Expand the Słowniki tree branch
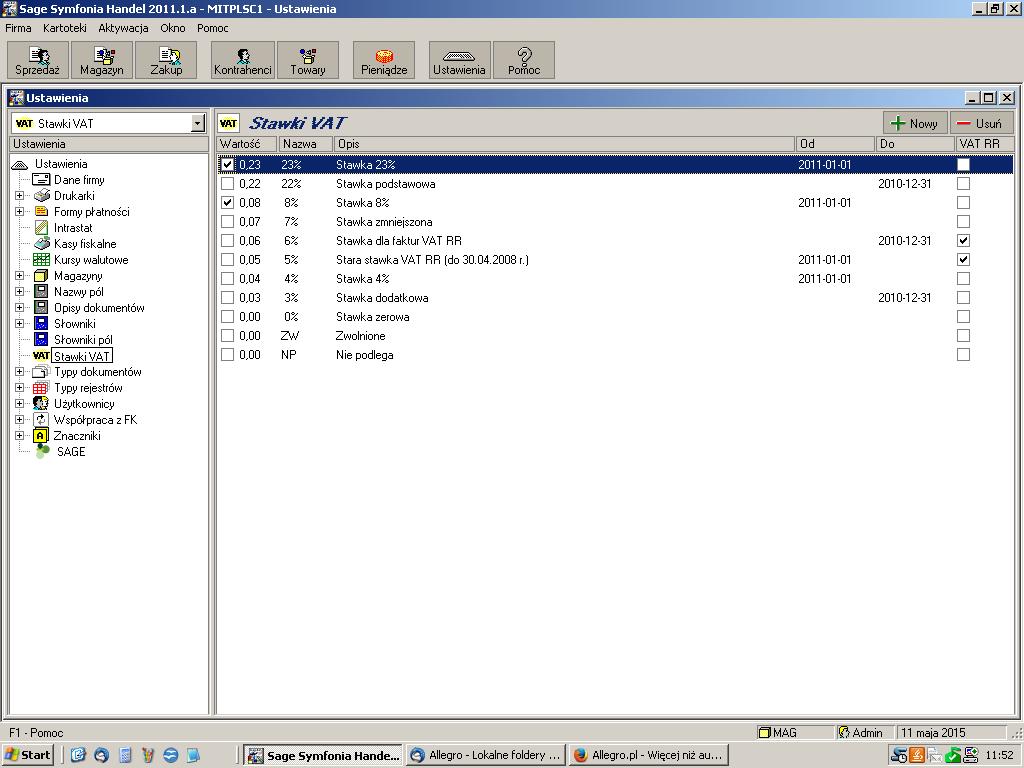 pyautogui.click(x=20, y=324)
